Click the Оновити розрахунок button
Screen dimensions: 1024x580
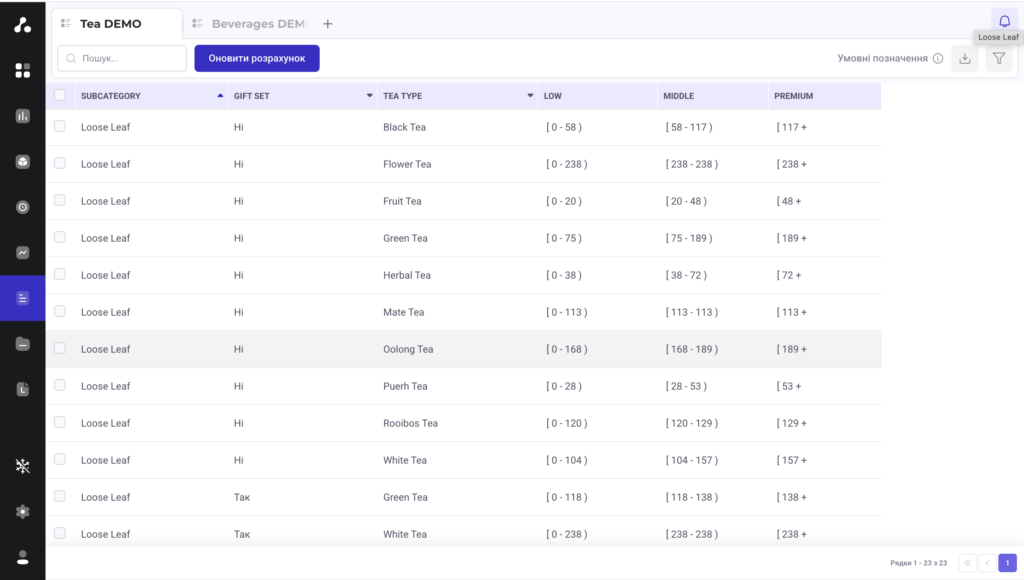tap(257, 58)
